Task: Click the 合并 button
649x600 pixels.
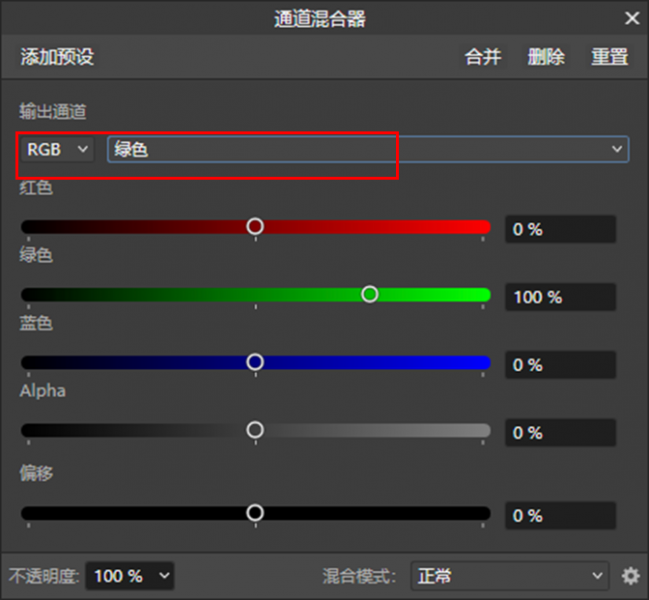Action: tap(483, 57)
